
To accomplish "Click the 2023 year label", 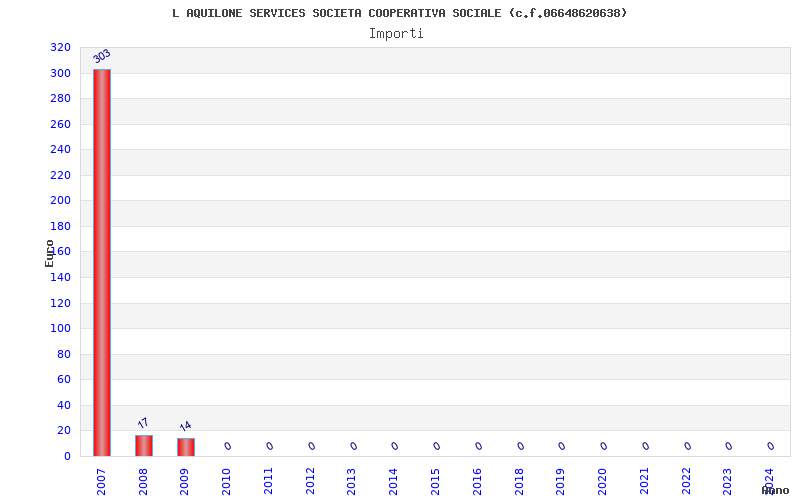I will pyautogui.click(x=728, y=482).
